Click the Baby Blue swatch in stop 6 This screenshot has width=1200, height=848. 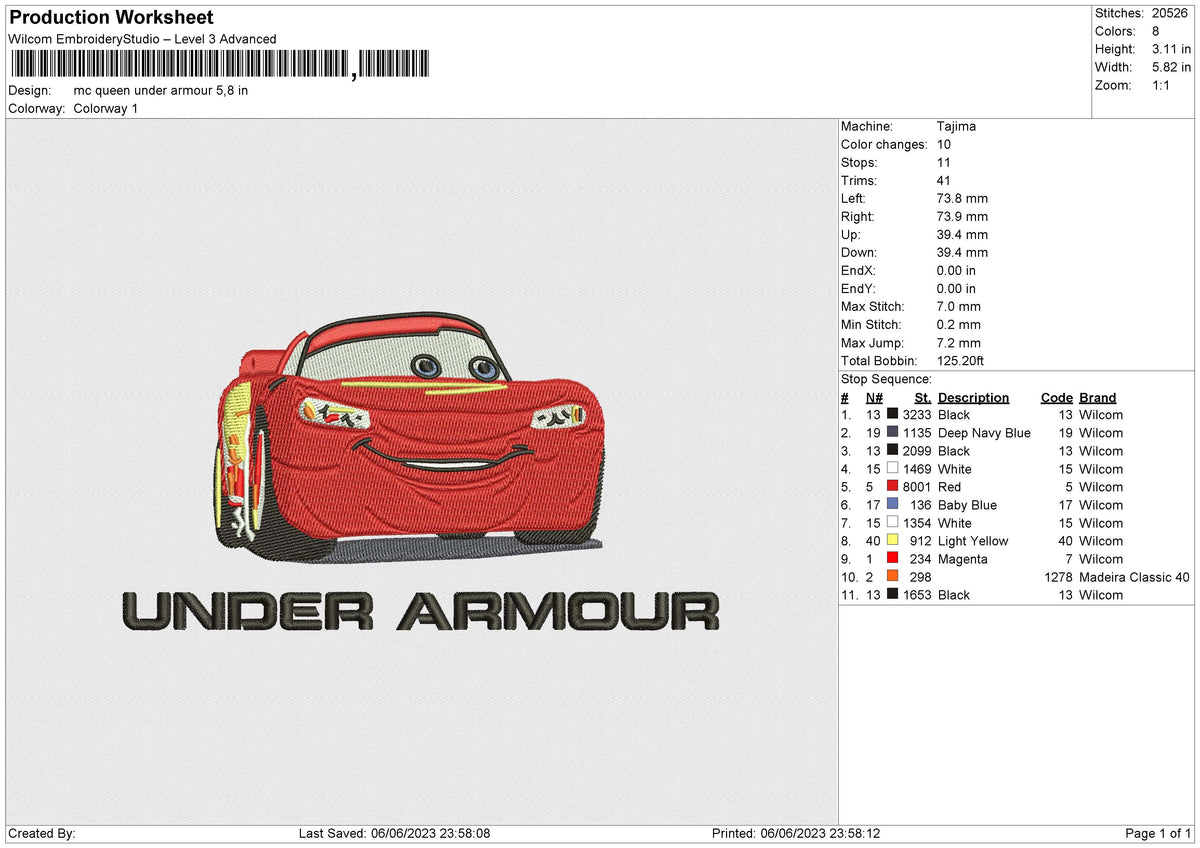[892, 505]
